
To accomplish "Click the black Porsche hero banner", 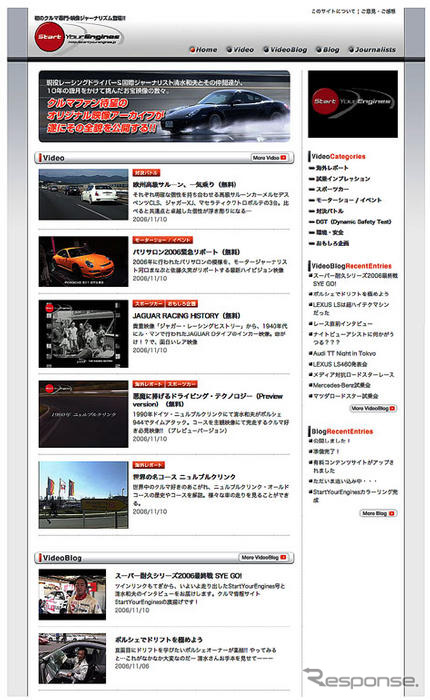I will (164, 106).
